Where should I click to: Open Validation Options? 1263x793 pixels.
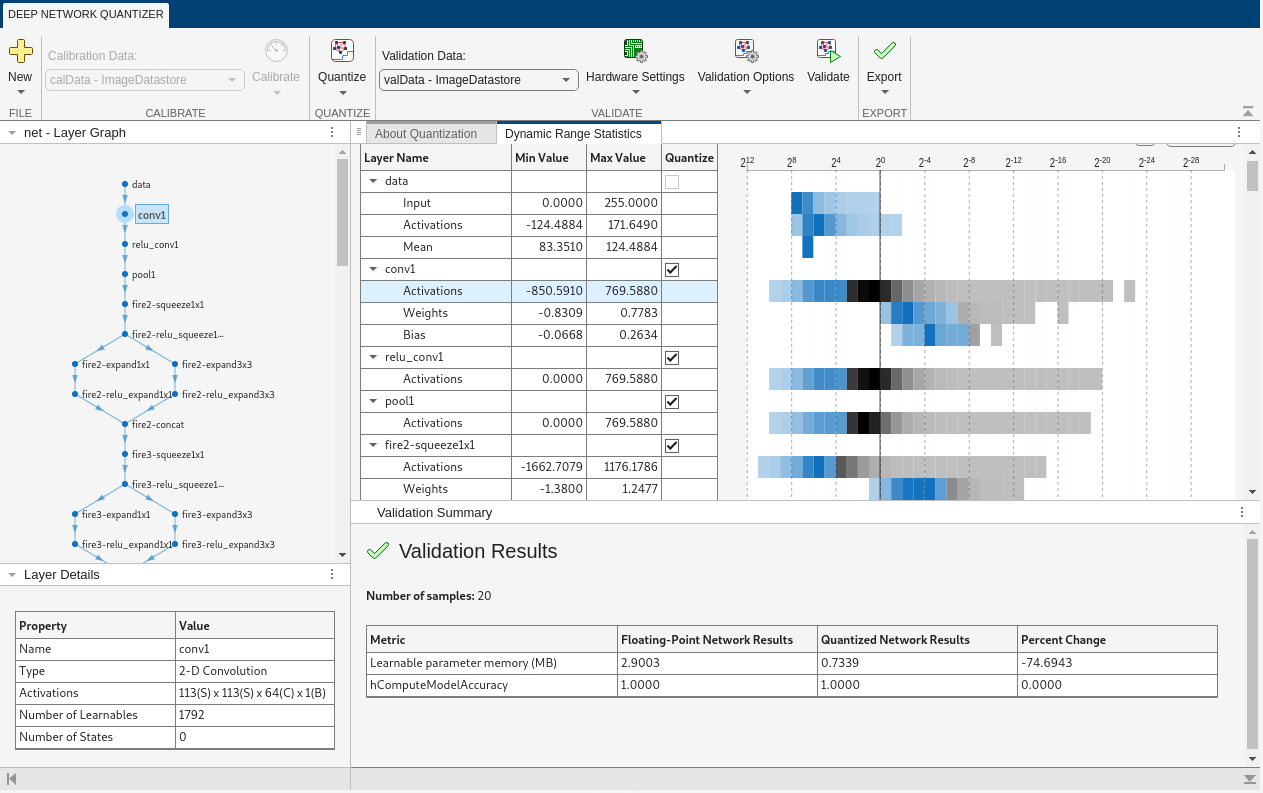(x=745, y=51)
